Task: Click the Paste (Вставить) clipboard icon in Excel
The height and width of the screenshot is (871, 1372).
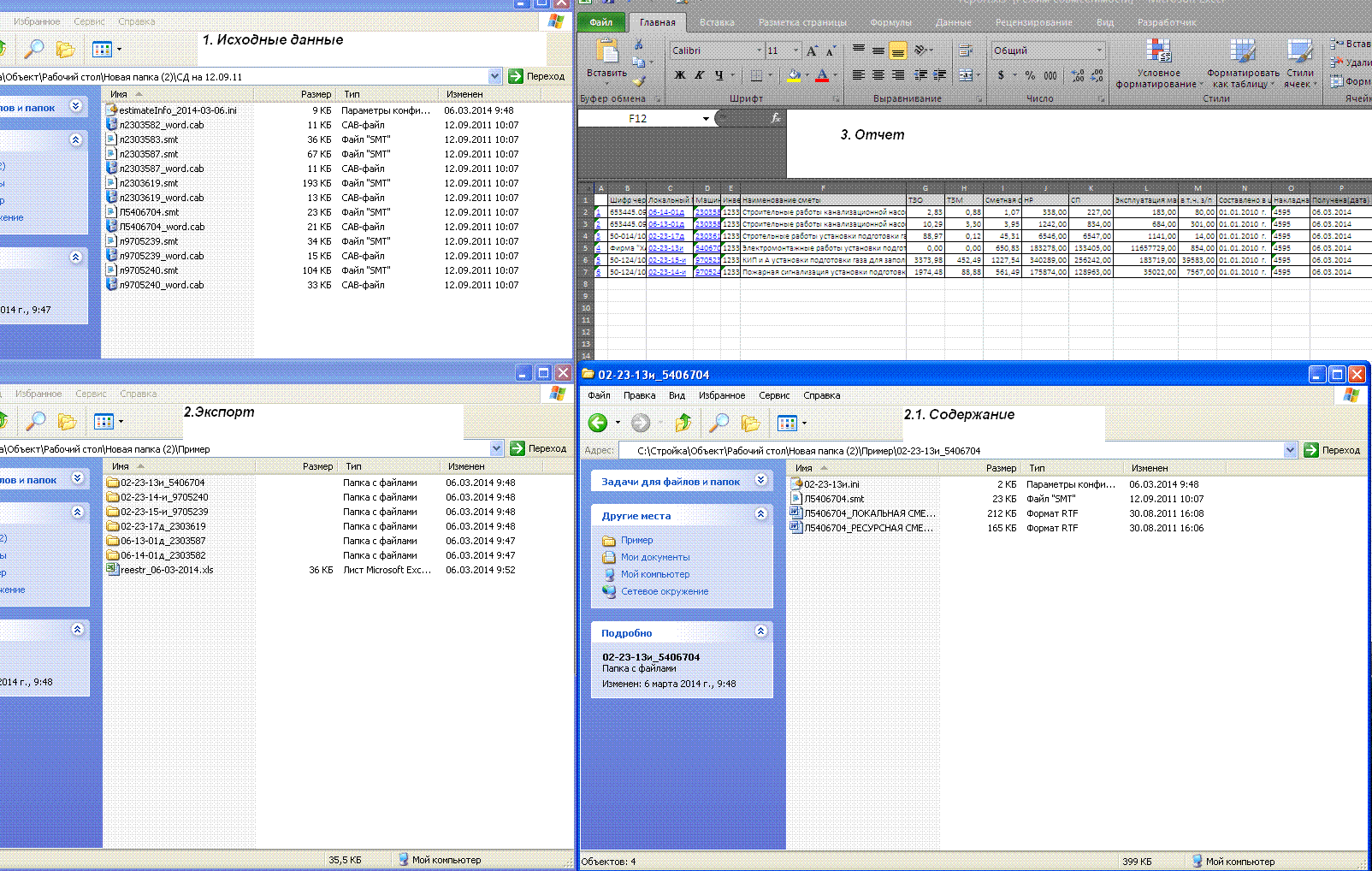Action: point(607,51)
